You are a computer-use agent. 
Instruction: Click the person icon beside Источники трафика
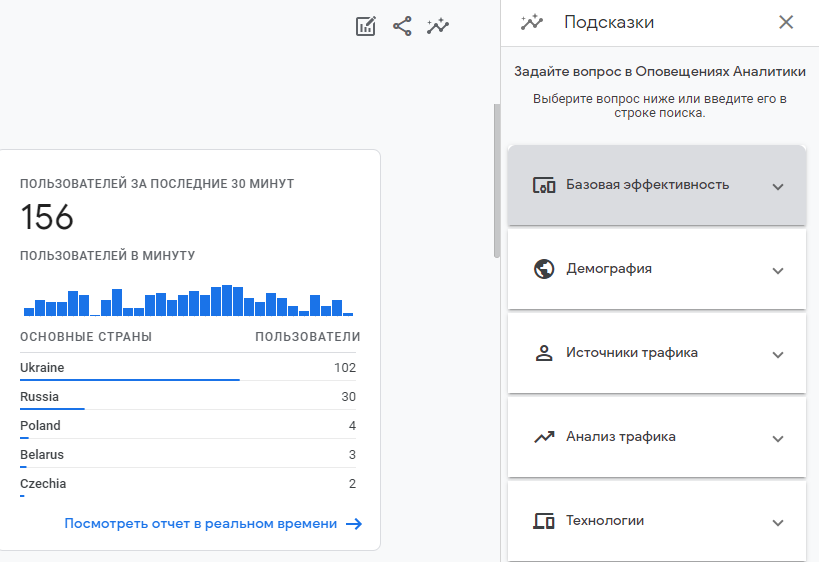pos(544,353)
